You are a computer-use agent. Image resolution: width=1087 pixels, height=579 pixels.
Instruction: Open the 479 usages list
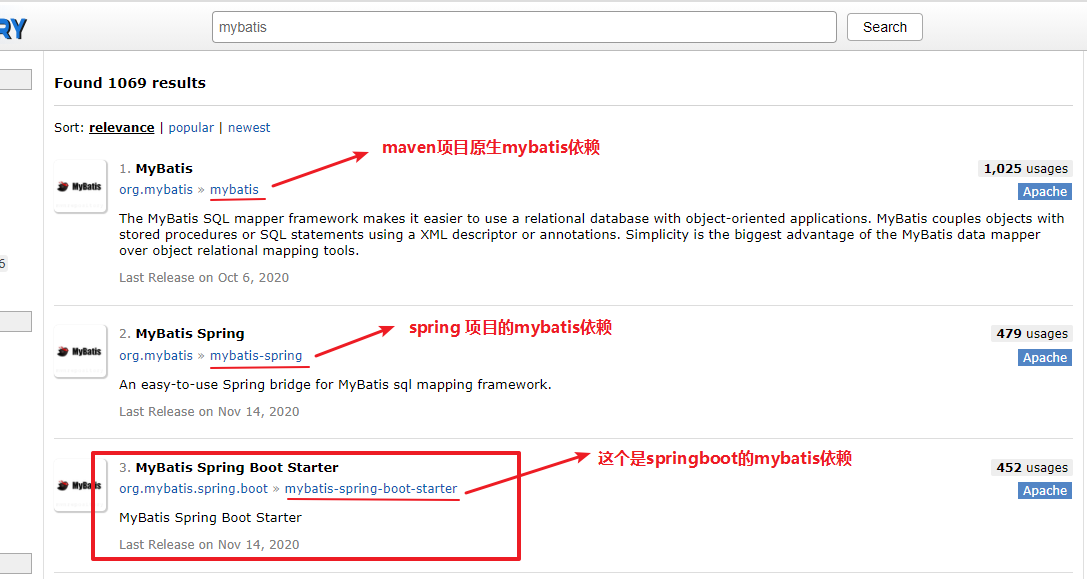[x=1031, y=333]
